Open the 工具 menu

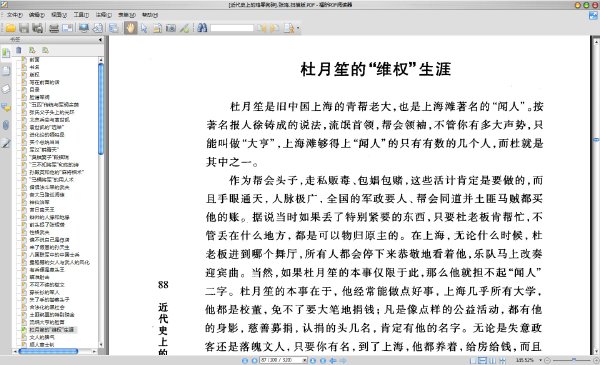(81, 15)
